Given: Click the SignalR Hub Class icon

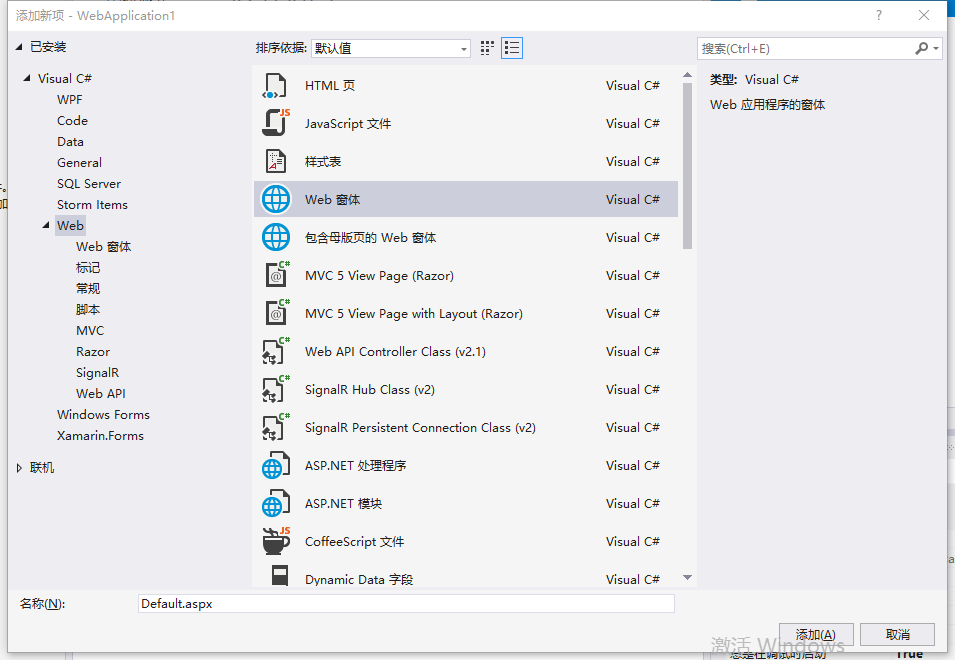Looking at the screenshot, I should tap(276, 390).
